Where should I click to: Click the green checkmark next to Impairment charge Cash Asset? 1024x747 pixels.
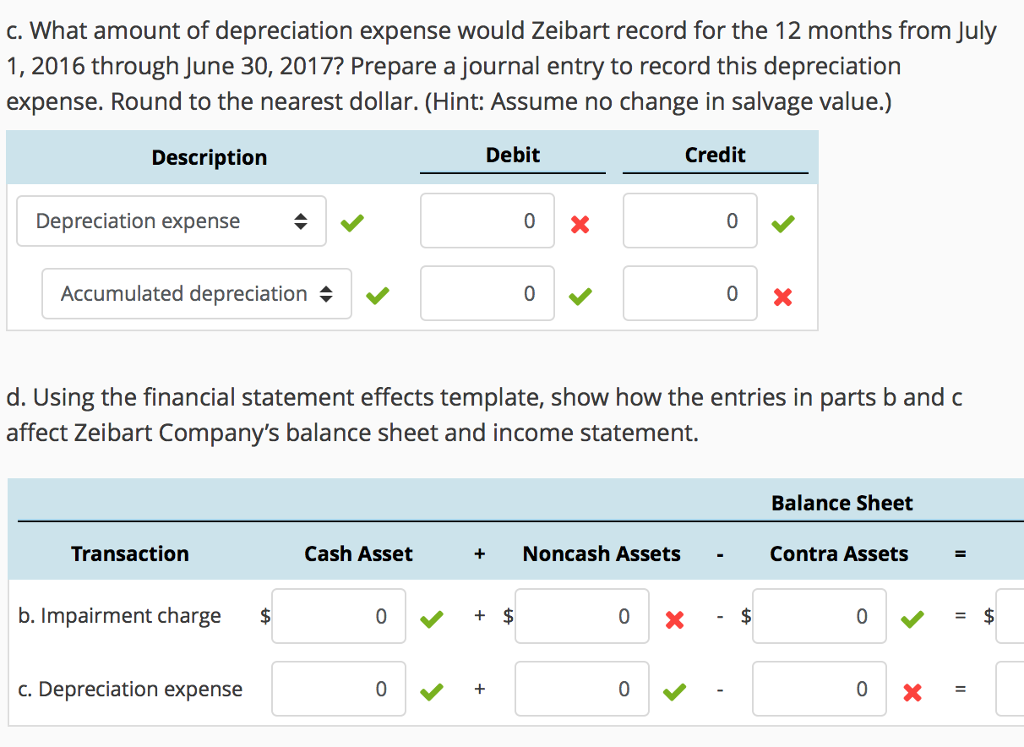(431, 618)
